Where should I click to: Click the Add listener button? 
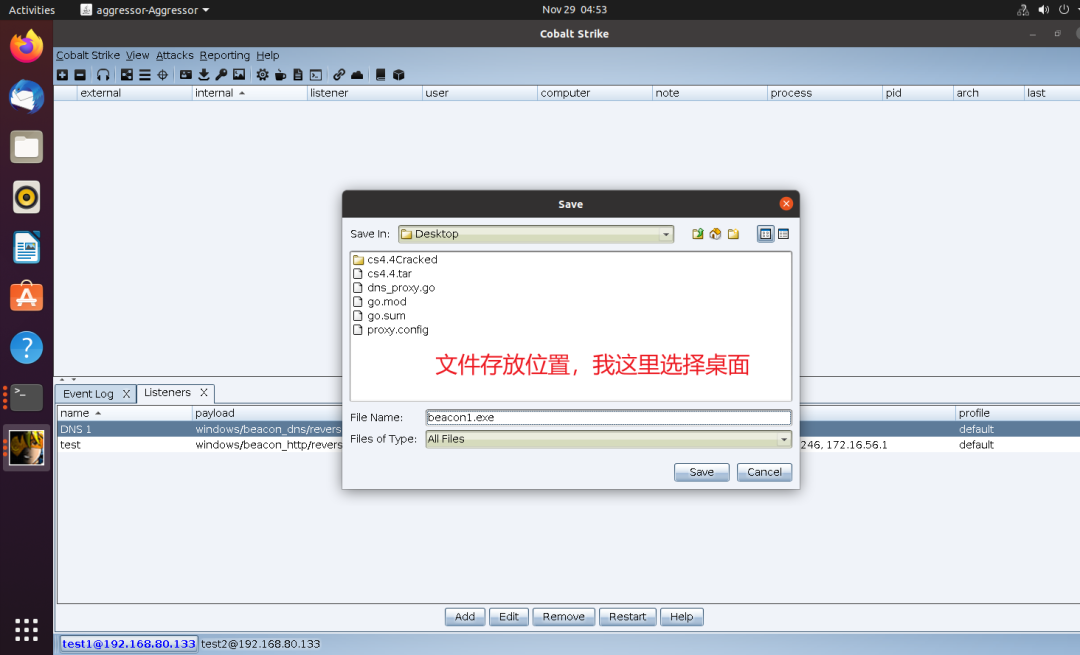pyautogui.click(x=465, y=617)
